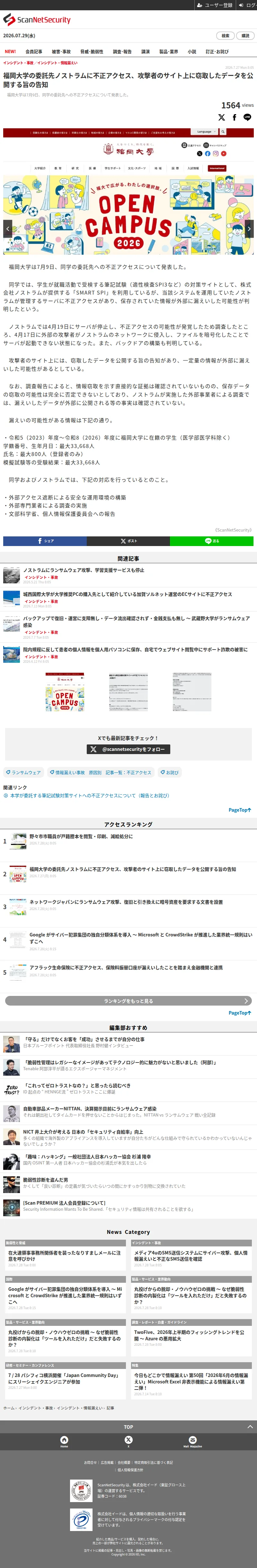Open ranking item 3 about ネットワークジャパン
Viewport: 257px width, 1568px height.
126,902
